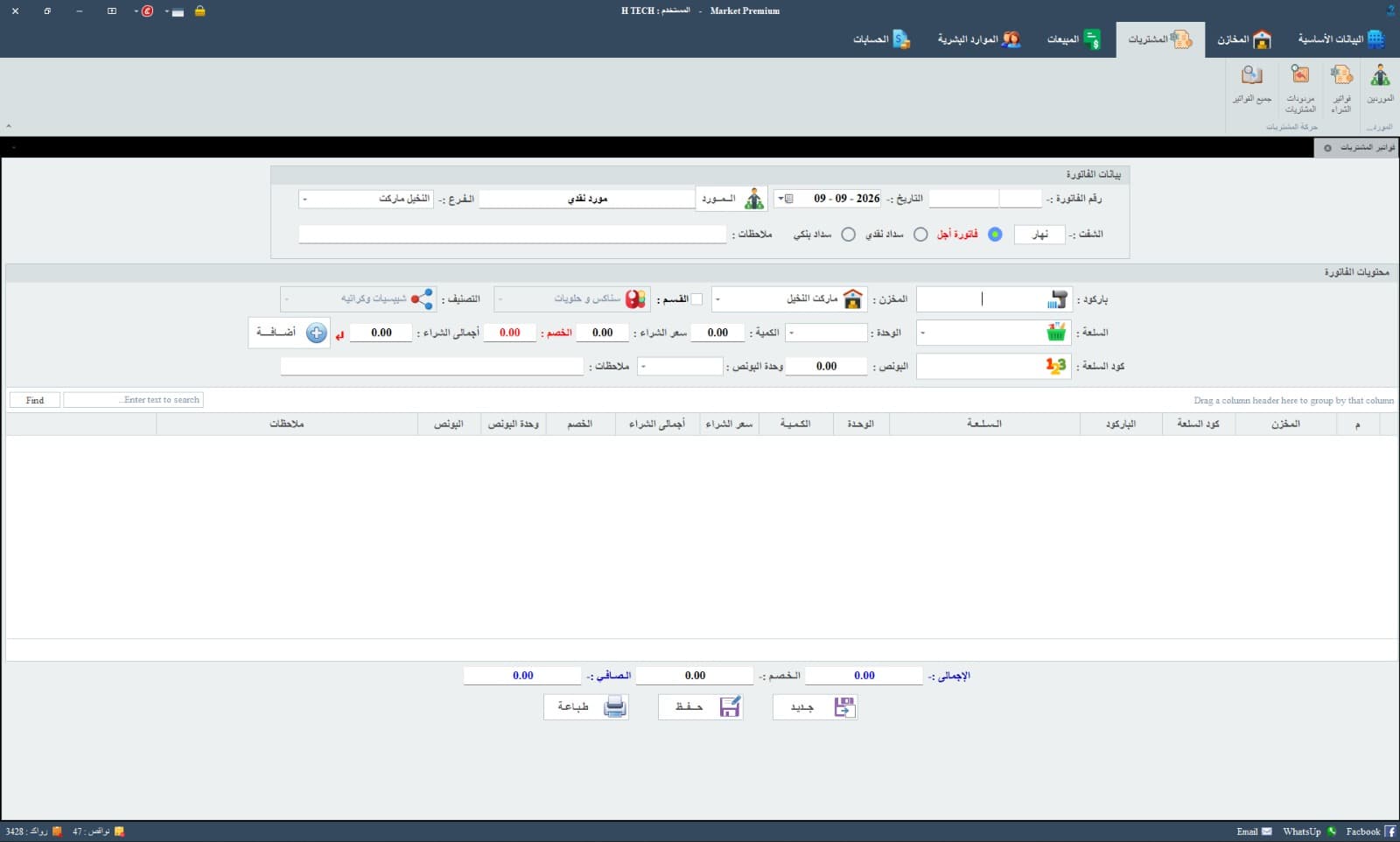Click the grid search text box

(x=133, y=400)
